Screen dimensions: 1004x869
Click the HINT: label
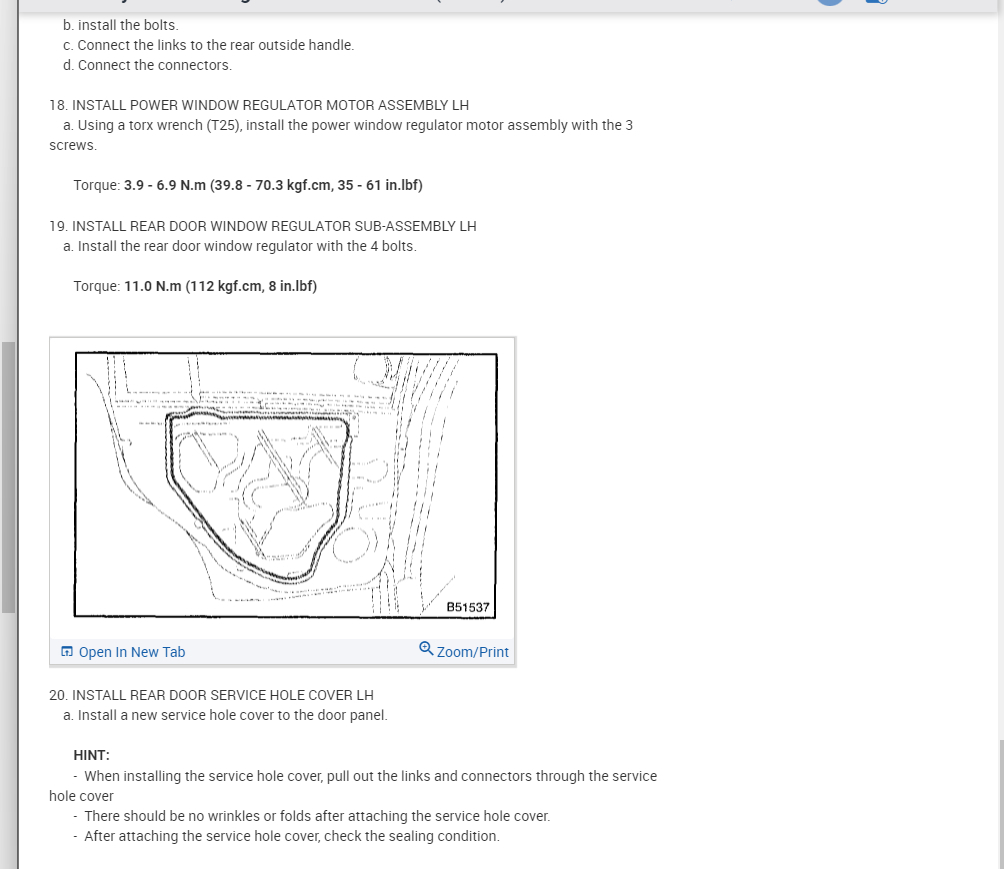click(x=92, y=756)
